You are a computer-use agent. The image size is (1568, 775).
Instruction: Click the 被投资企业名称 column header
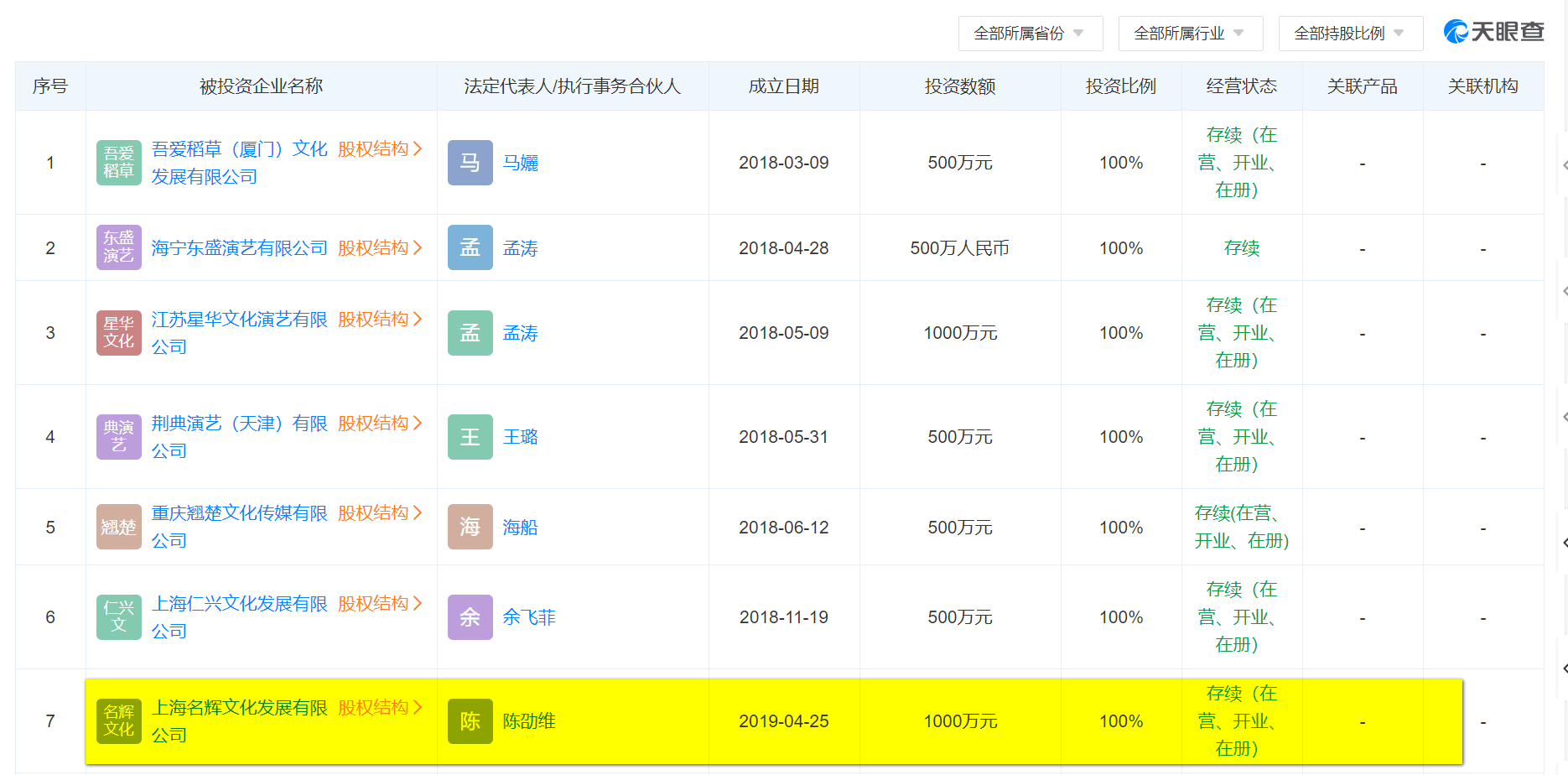[x=262, y=86]
